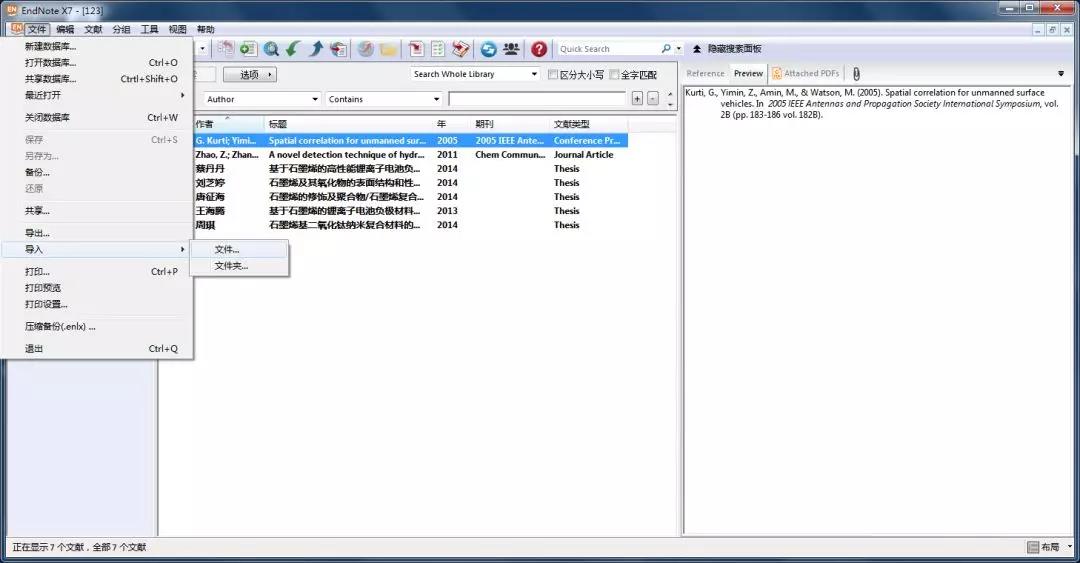Choose 文件... in the import submenu
This screenshot has width=1080, height=563.
click(x=239, y=249)
